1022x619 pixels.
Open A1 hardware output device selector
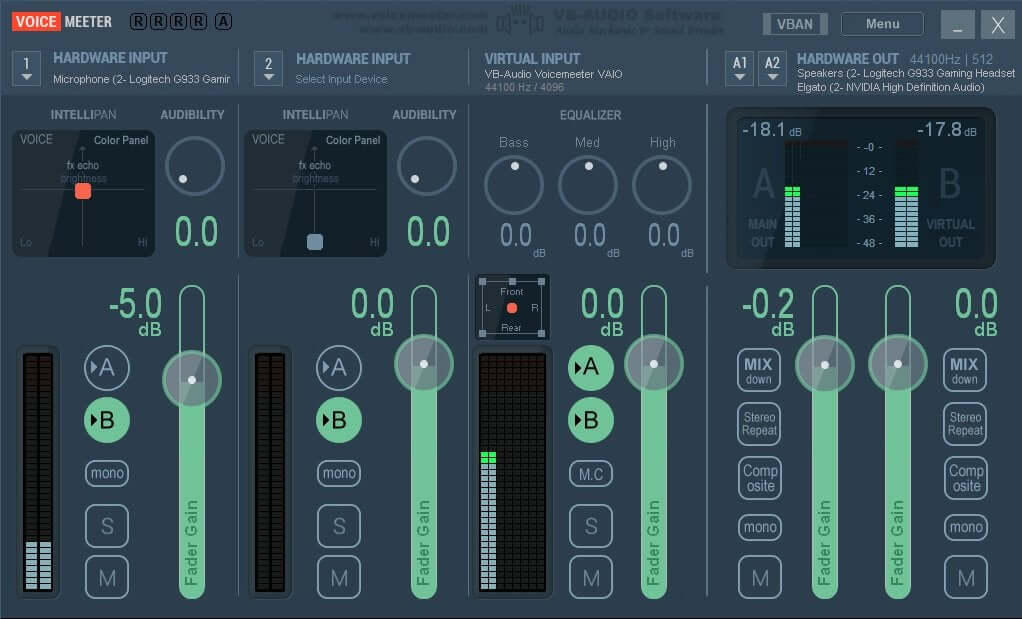(x=739, y=68)
